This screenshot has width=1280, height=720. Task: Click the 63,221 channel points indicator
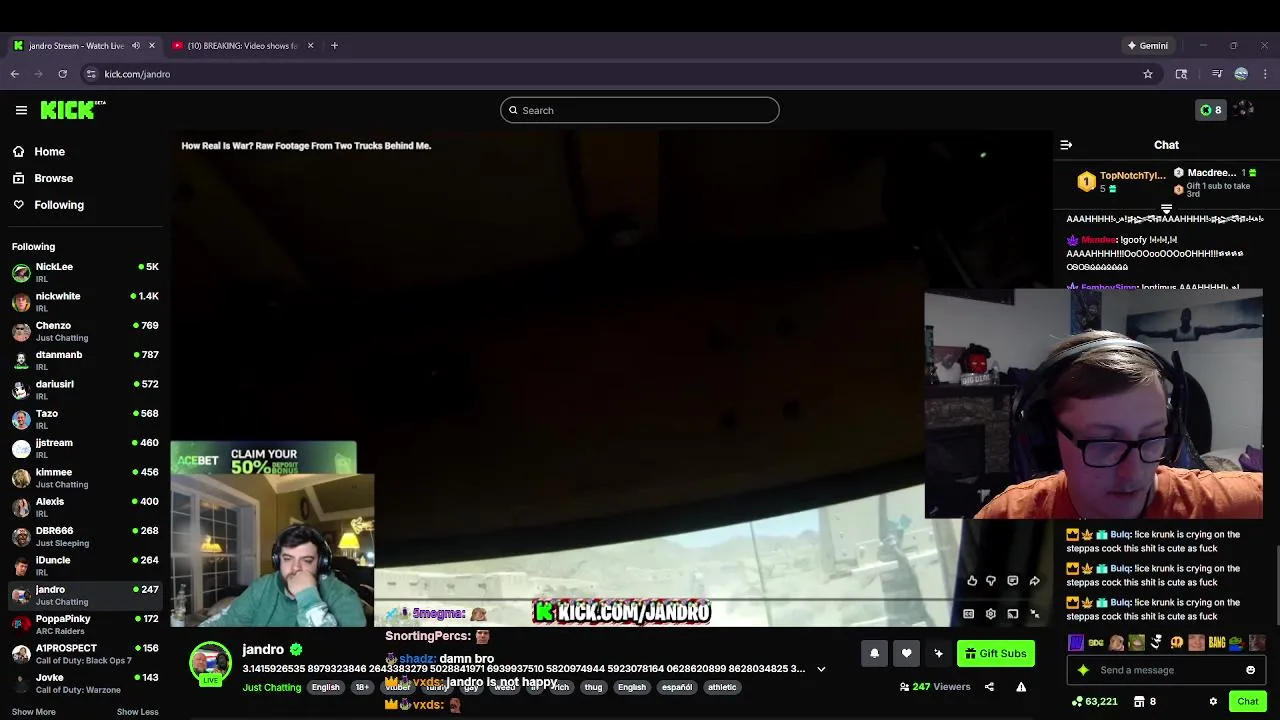pos(1094,702)
